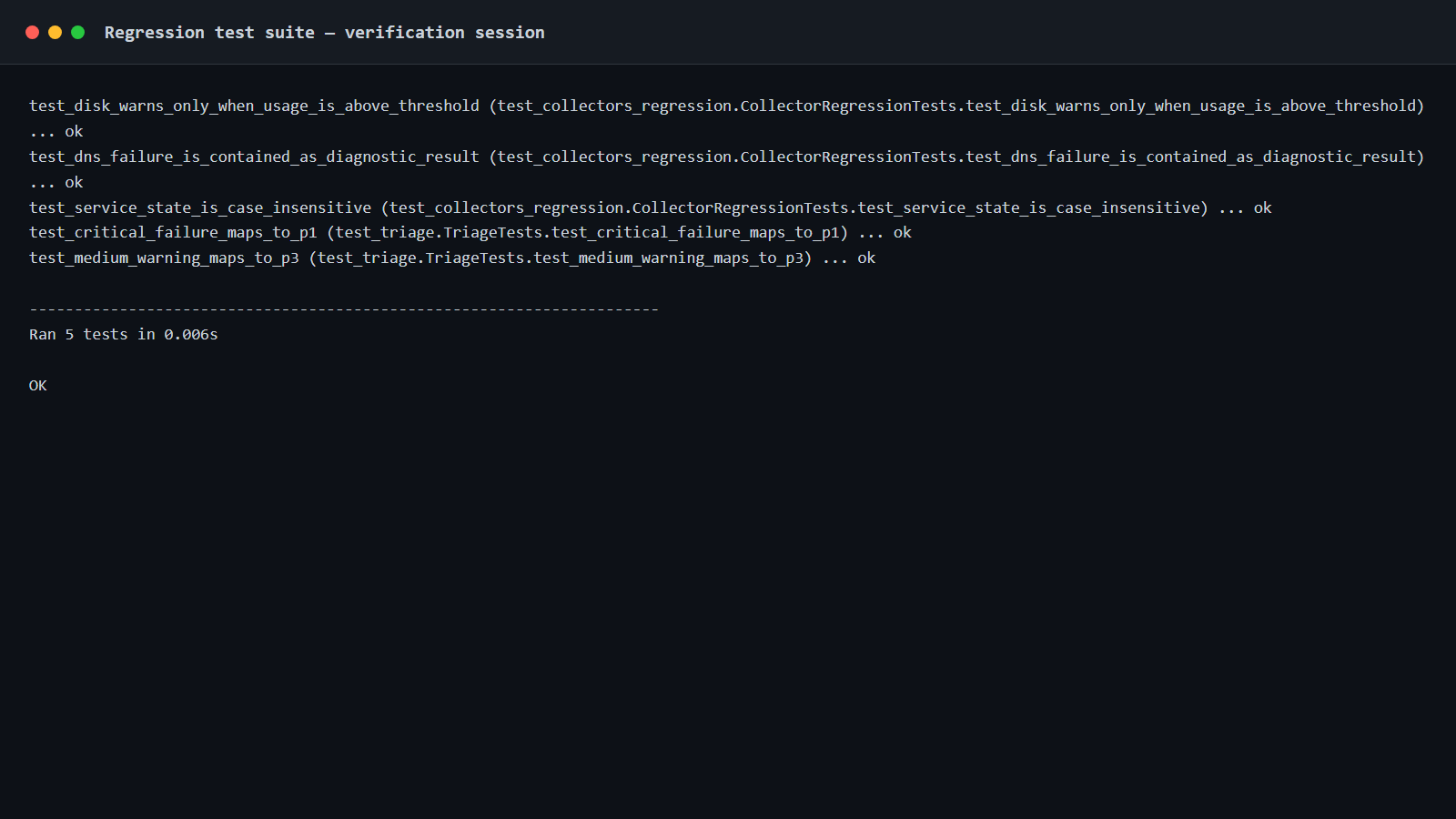Click the window title 'Regression test suite — verification session'
The height and width of the screenshot is (819, 1456).
[324, 32]
